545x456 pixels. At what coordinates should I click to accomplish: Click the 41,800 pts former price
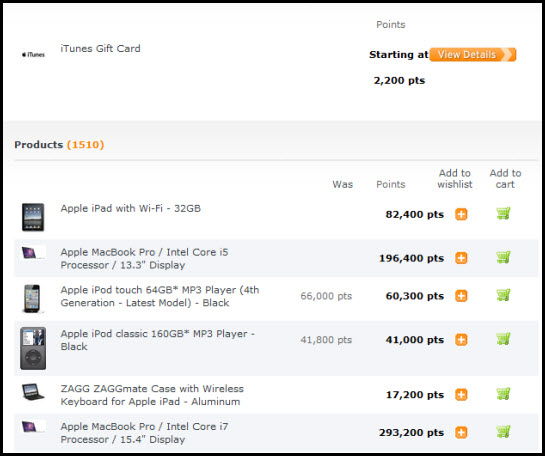click(x=326, y=340)
